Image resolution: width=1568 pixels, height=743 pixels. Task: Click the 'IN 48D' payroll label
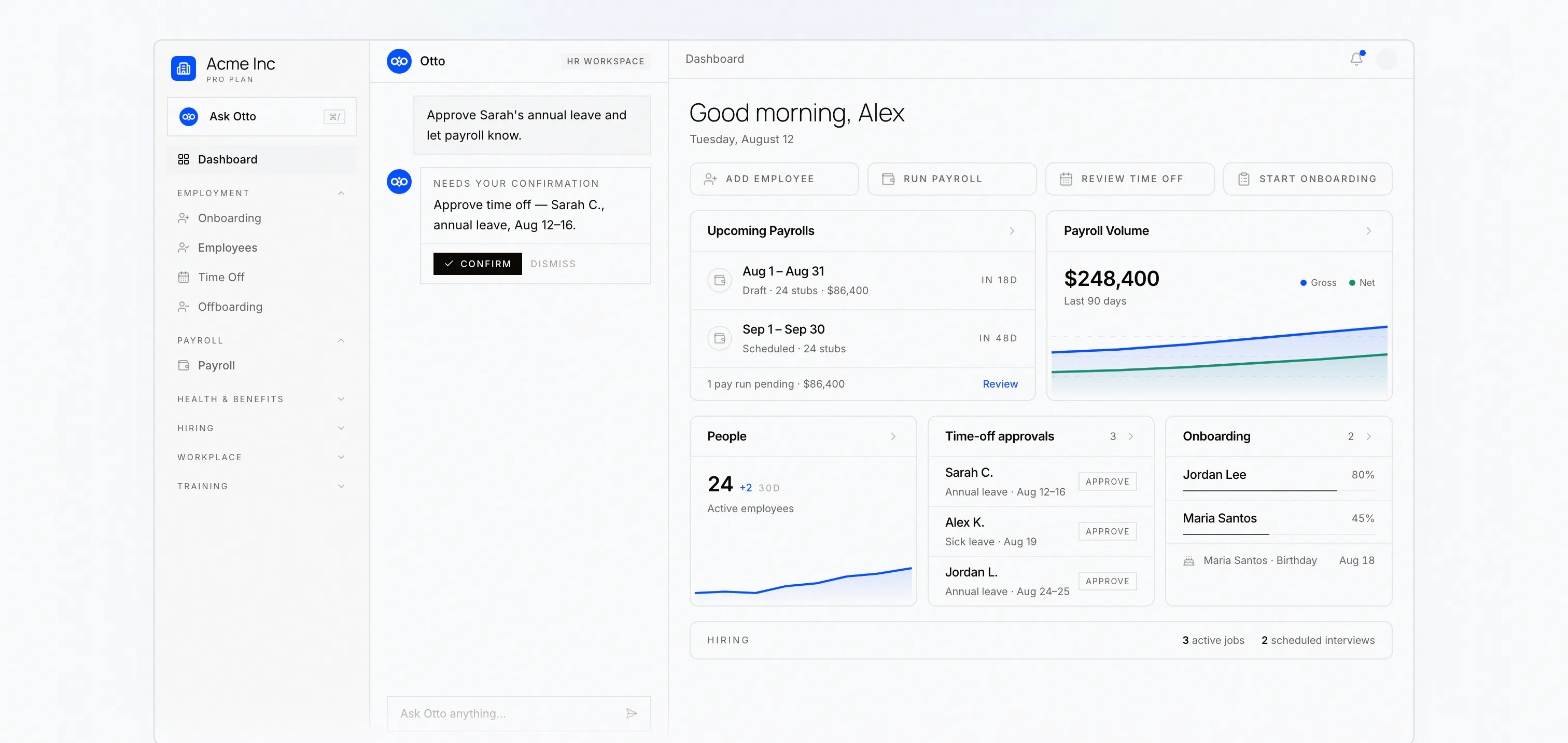pos(998,338)
